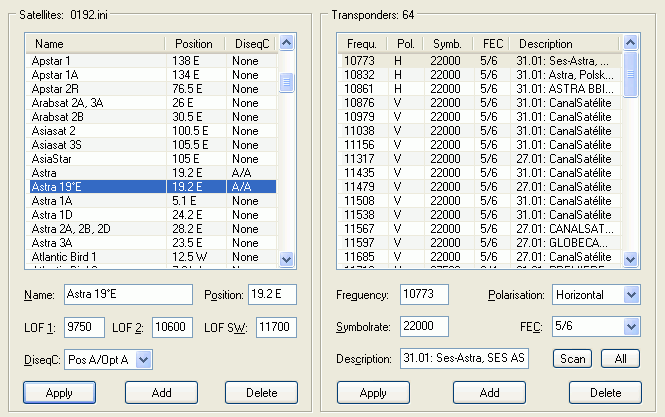
Task: Select transponder row with frequency 11597
Action: [x=480, y=243]
